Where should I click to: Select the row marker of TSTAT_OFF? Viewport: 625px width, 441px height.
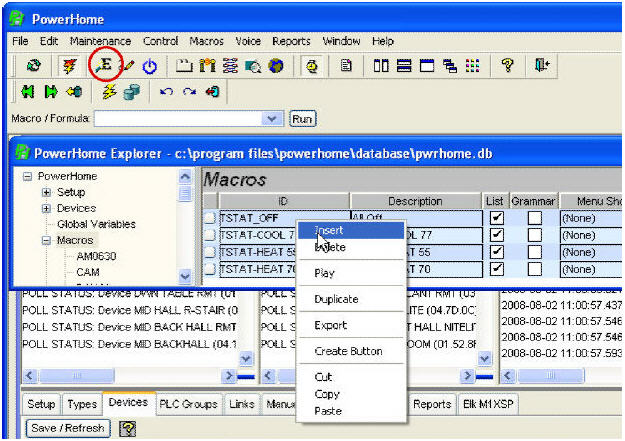point(210,218)
